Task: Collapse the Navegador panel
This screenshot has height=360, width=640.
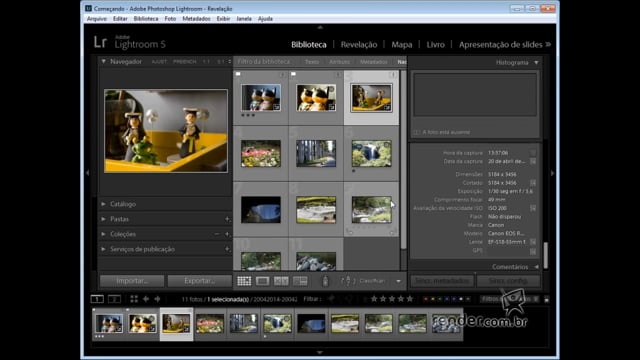Action: (104, 62)
